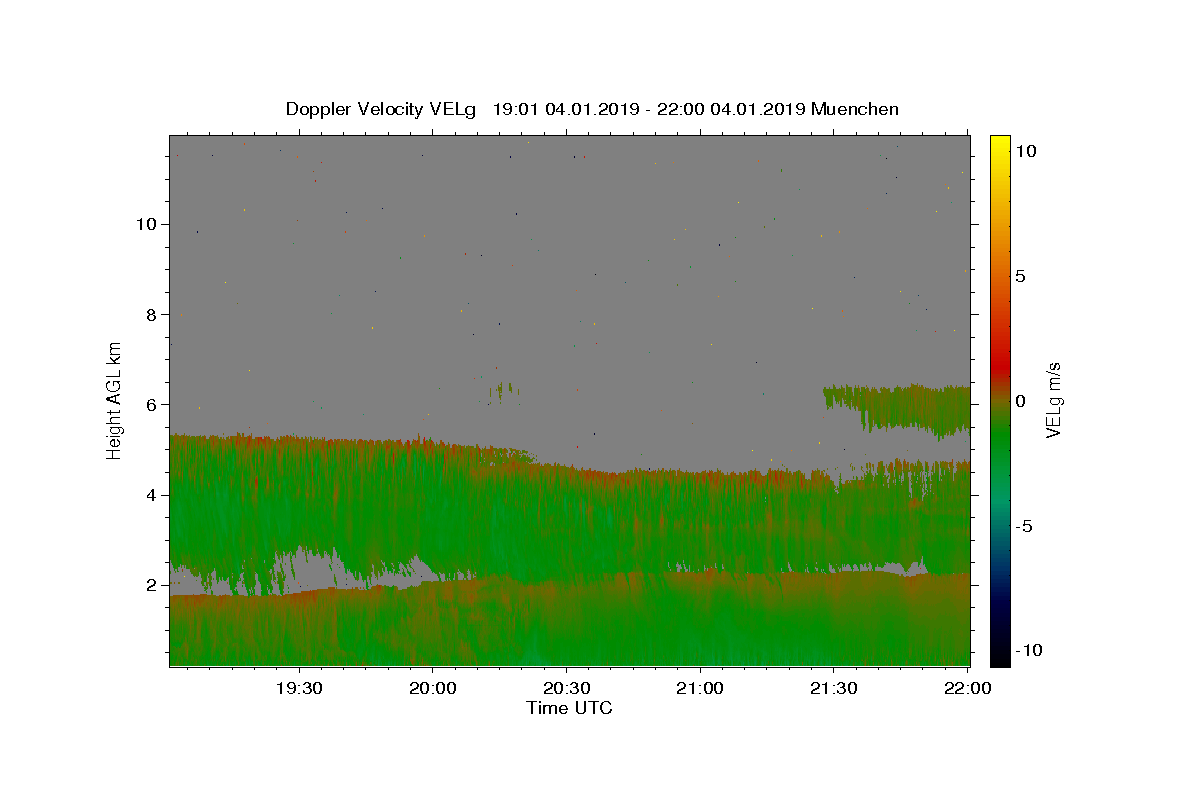
Task: Click the 21:00 time tick label
Action: pyautogui.click(x=700, y=688)
